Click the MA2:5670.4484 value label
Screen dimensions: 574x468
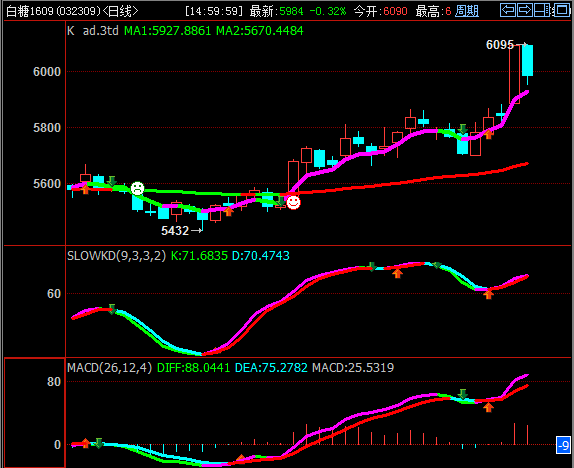tap(260, 31)
